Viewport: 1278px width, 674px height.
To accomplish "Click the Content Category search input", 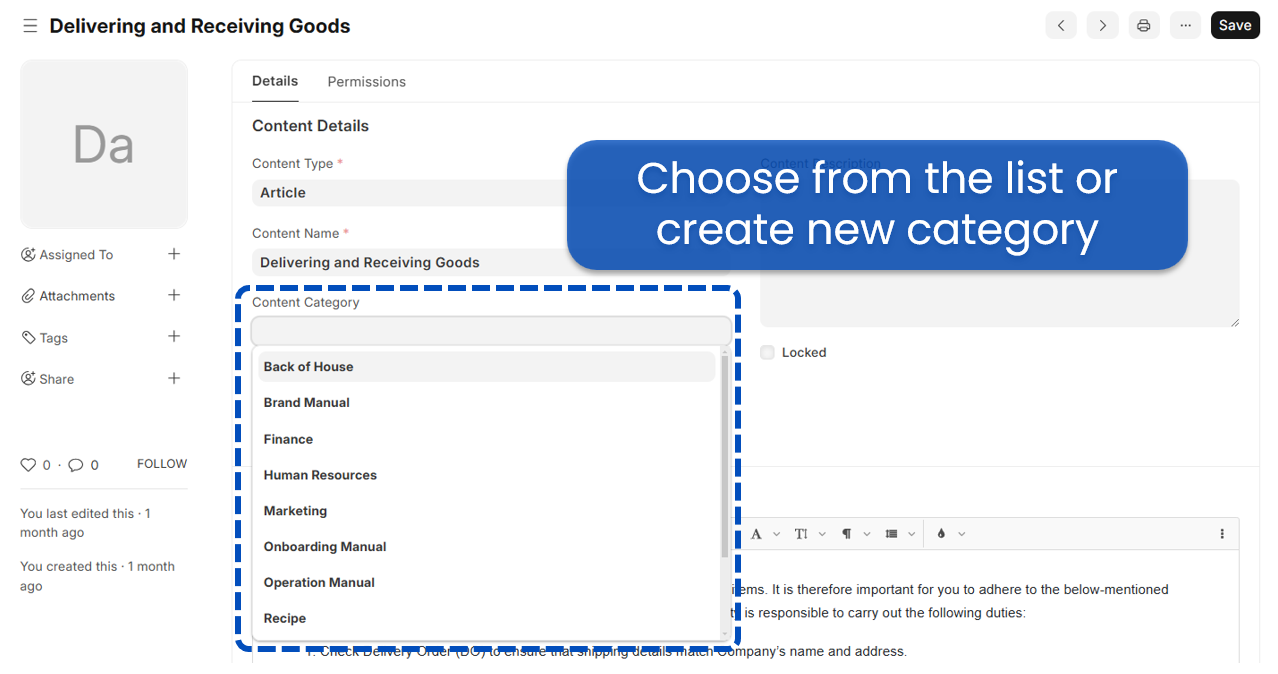I will click(x=491, y=331).
